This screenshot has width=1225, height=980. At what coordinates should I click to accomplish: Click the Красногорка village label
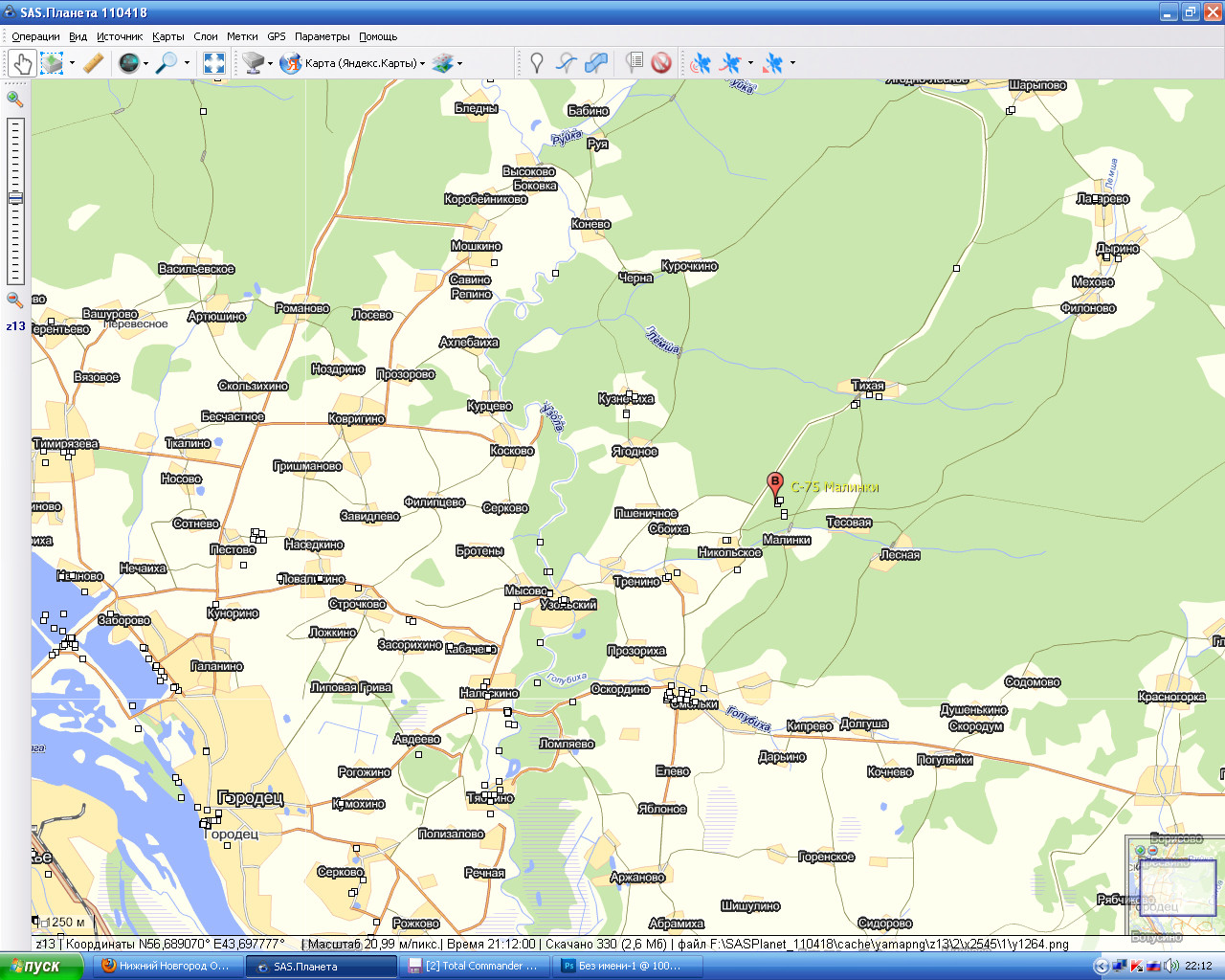1171,697
